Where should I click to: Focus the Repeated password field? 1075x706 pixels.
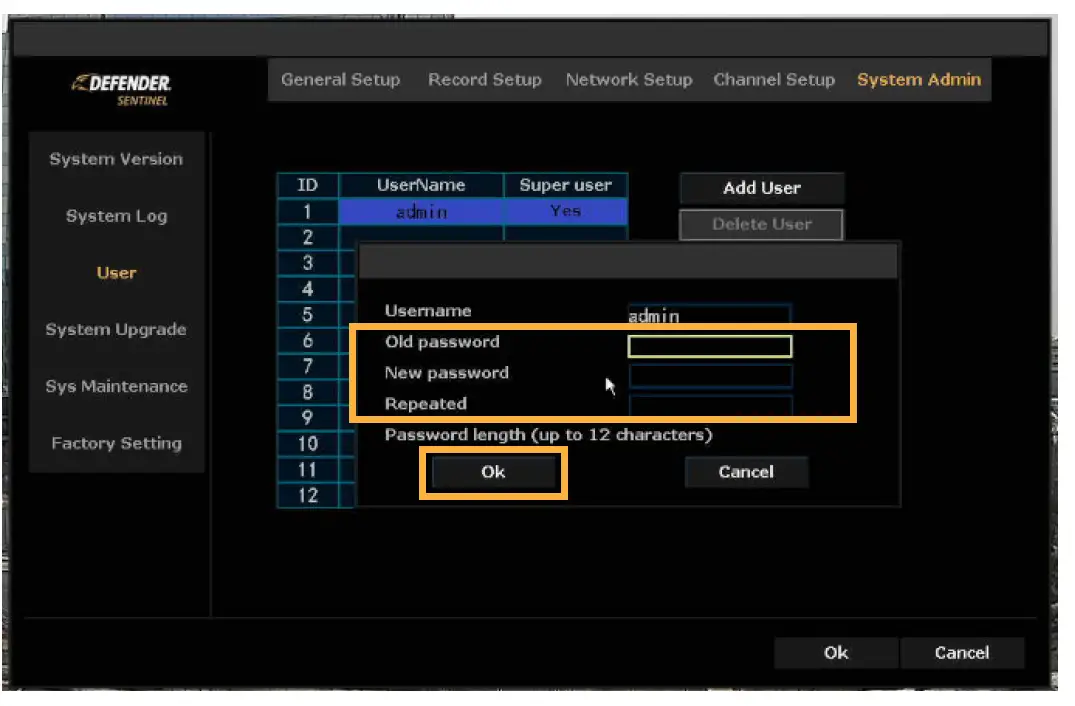[710, 404]
